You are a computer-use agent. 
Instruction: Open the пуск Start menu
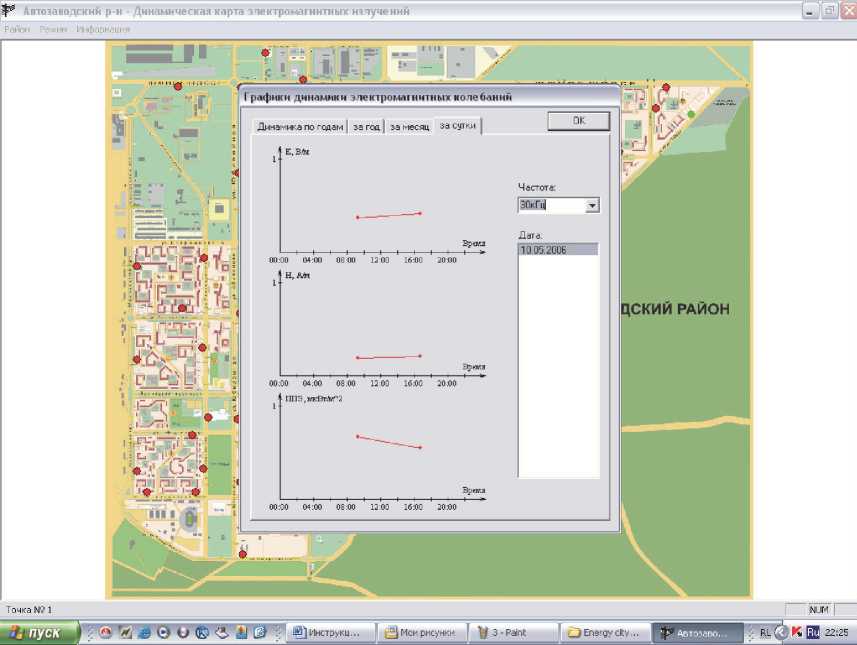coord(39,633)
